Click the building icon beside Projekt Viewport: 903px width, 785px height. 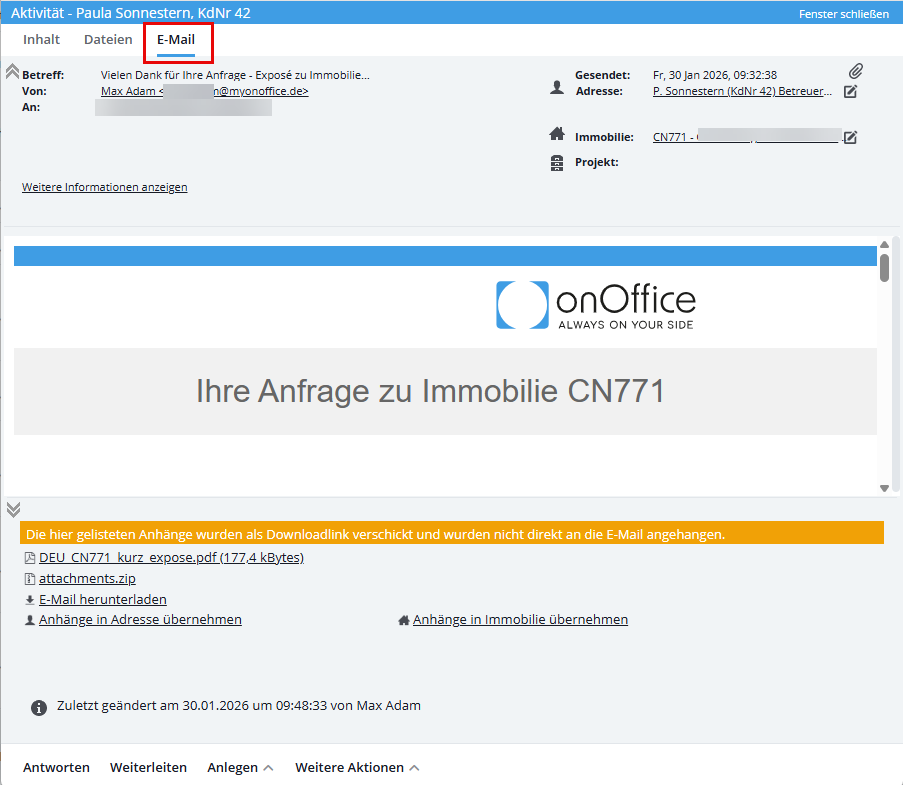click(x=557, y=162)
